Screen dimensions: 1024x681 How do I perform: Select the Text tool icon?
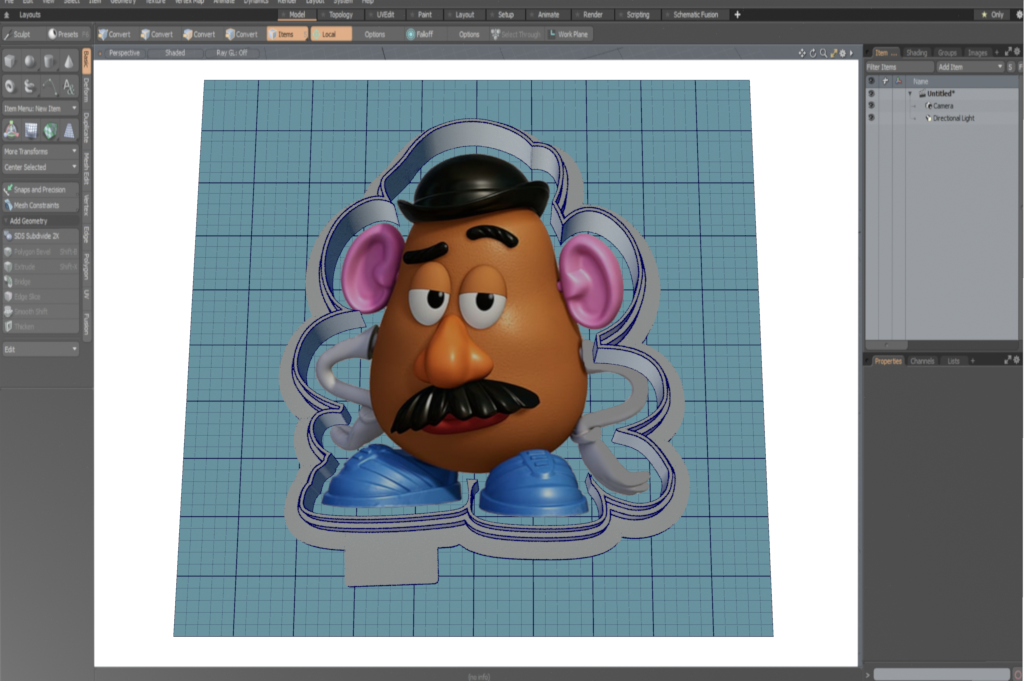point(68,87)
